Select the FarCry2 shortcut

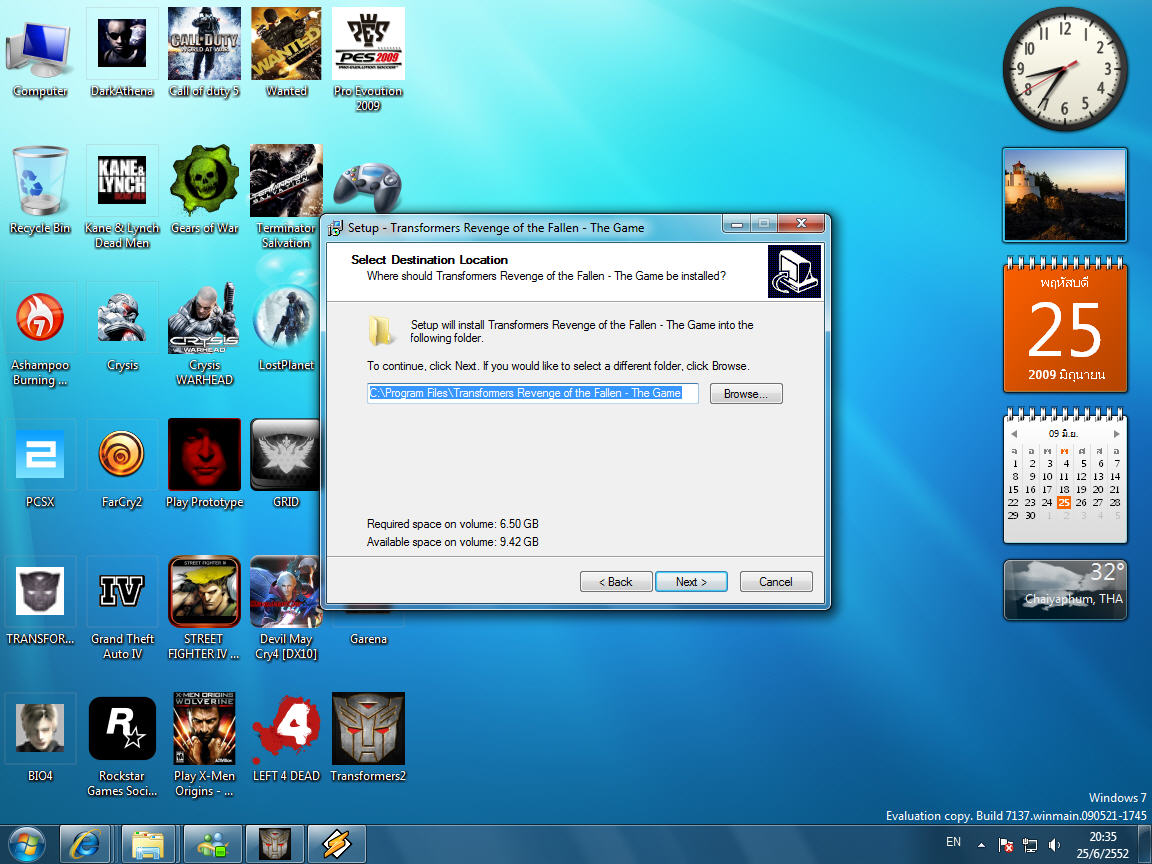coord(122,464)
